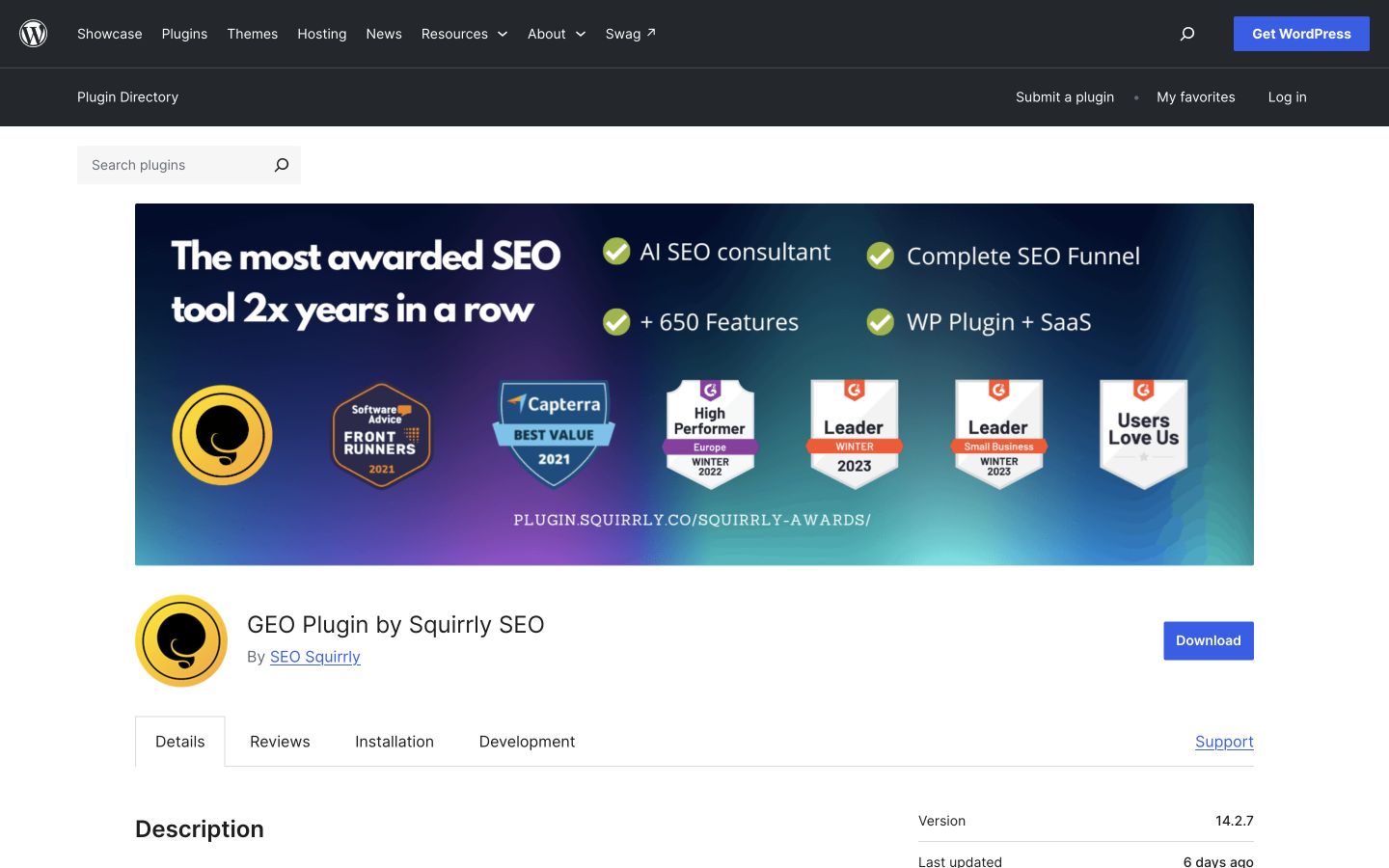Open the site search magnifier icon
Image resolution: width=1389 pixels, height=868 pixels.
tap(1187, 34)
